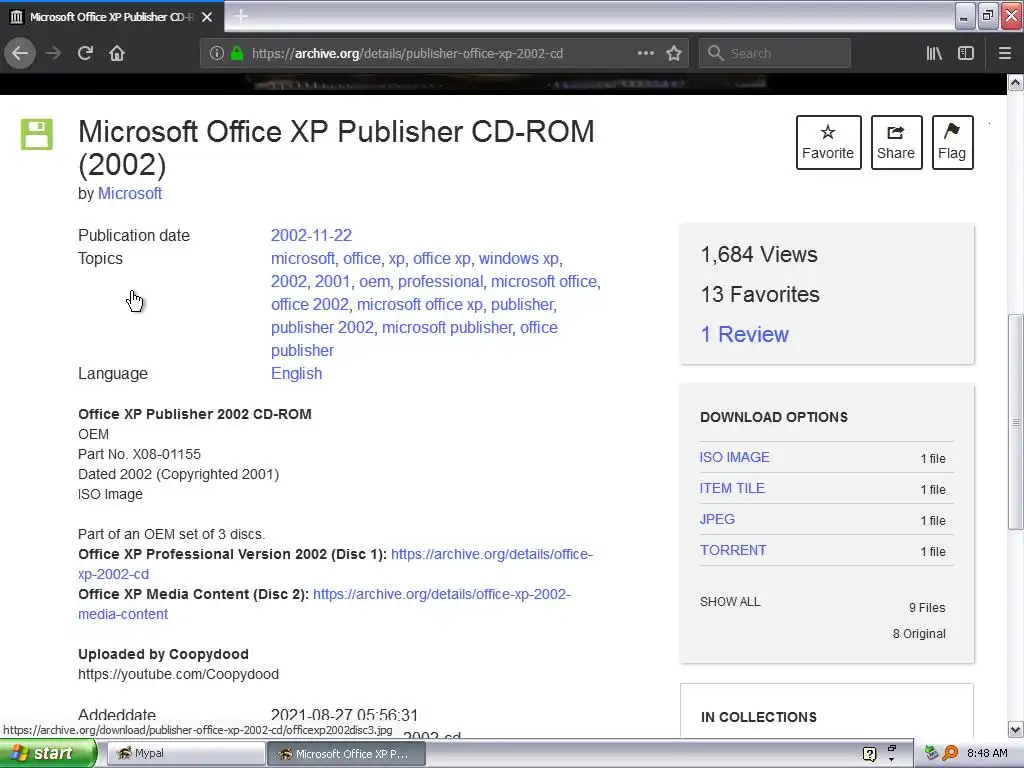
Task: Select Microsoft Office XP P... taskbar button
Action: 347,753
